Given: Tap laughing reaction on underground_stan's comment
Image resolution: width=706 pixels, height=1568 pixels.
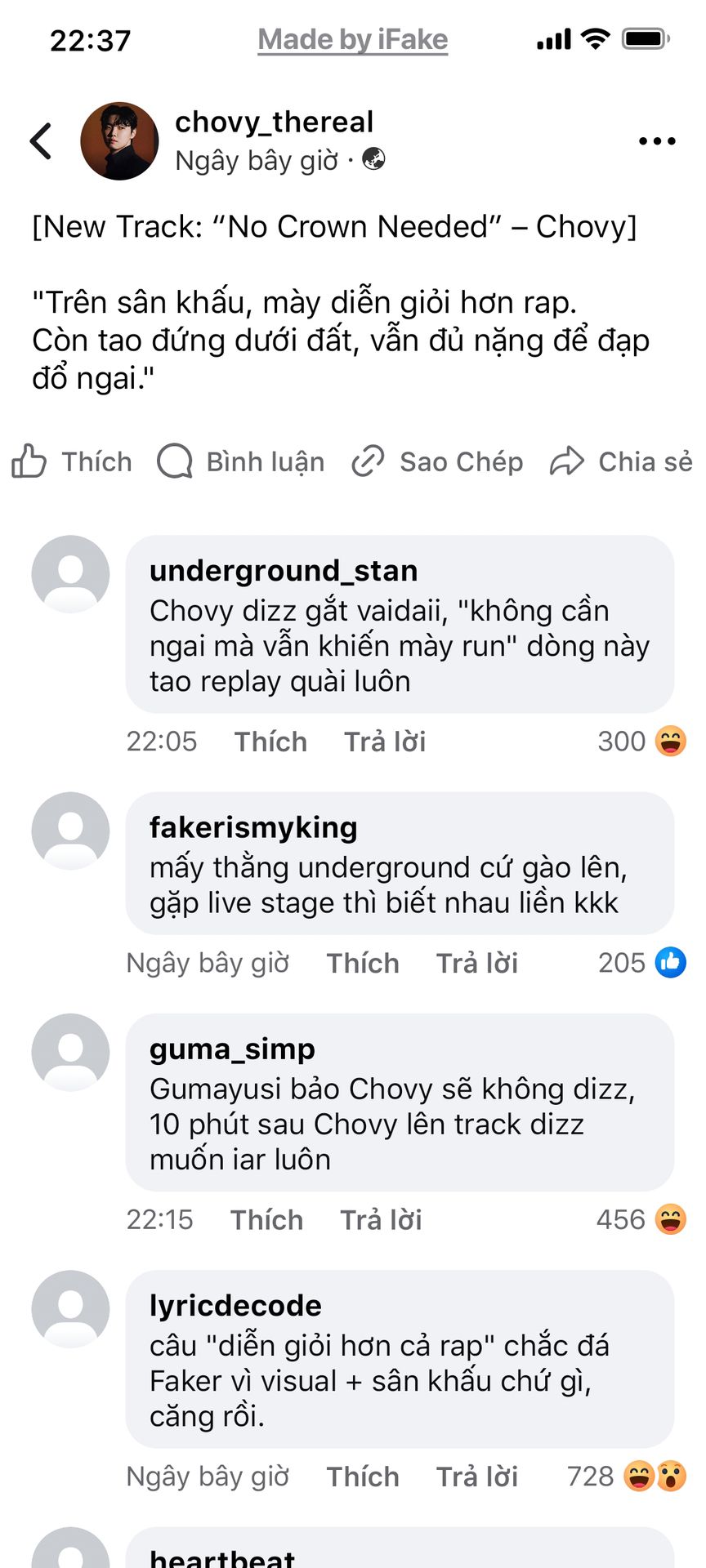Looking at the screenshot, I should click(x=671, y=742).
